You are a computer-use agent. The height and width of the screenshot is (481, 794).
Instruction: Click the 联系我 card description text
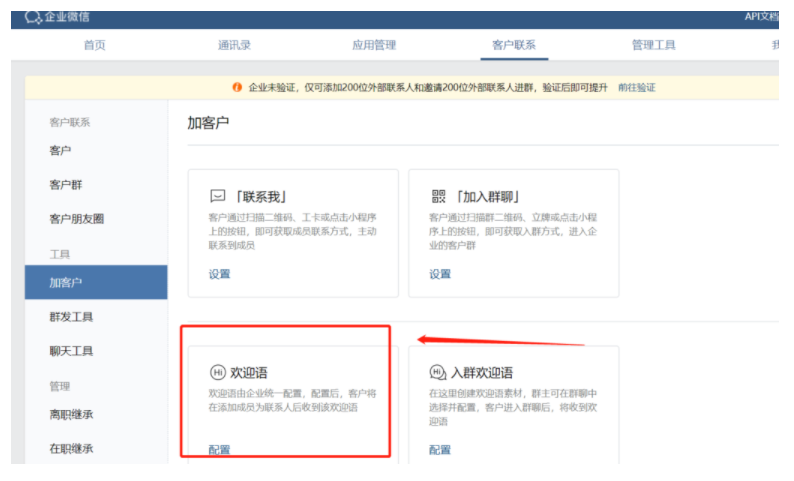coord(292,231)
